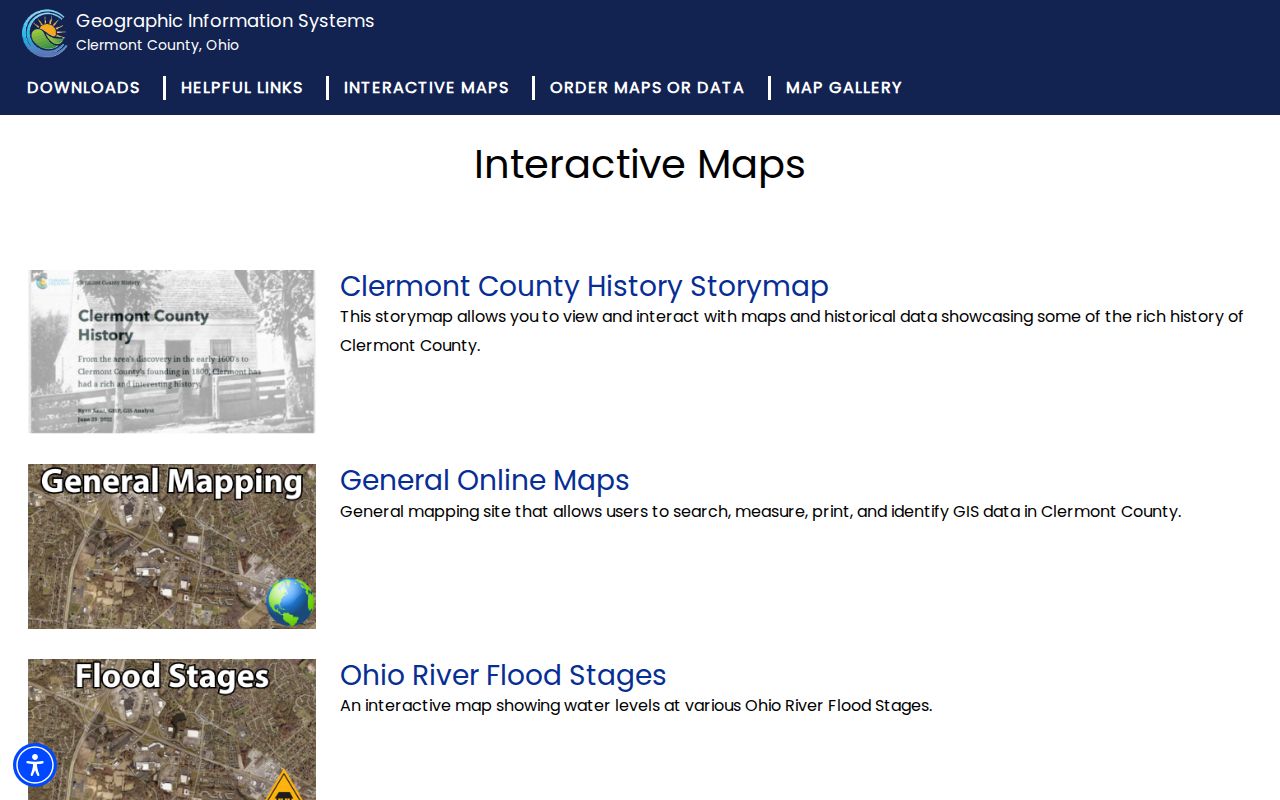Click the Geographic Information Systems site title
Viewport: 1280px width, 800px height.
point(225,21)
